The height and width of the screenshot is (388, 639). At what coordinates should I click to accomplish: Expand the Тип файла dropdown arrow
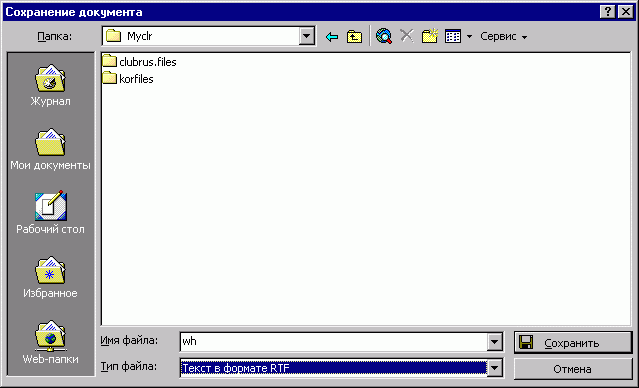(494, 368)
